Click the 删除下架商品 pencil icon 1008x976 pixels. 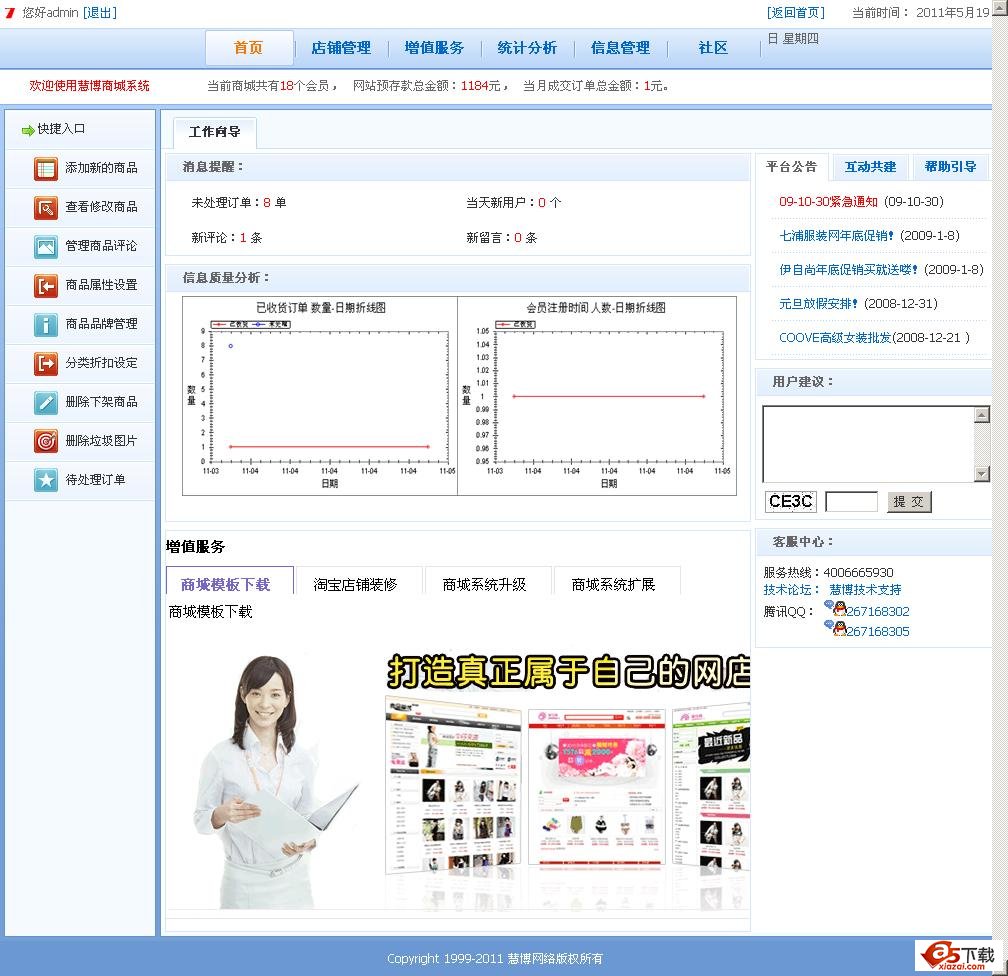[46, 402]
